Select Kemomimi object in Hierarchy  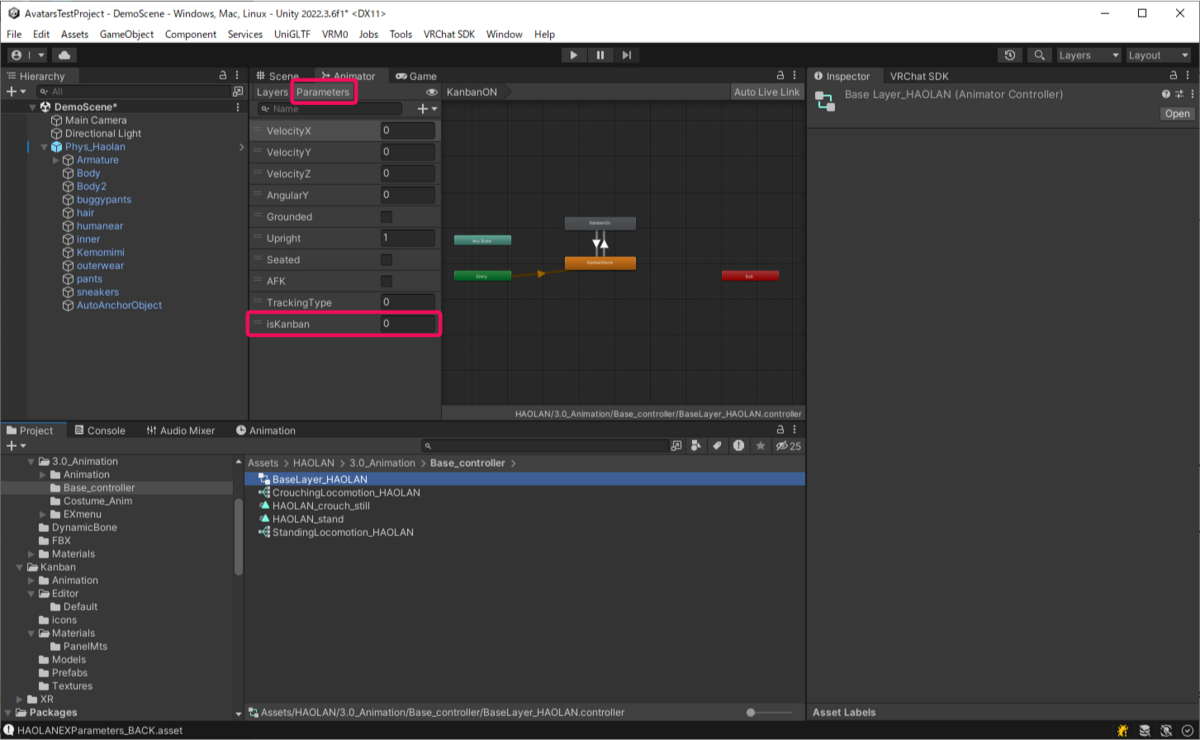coord(99,252)
